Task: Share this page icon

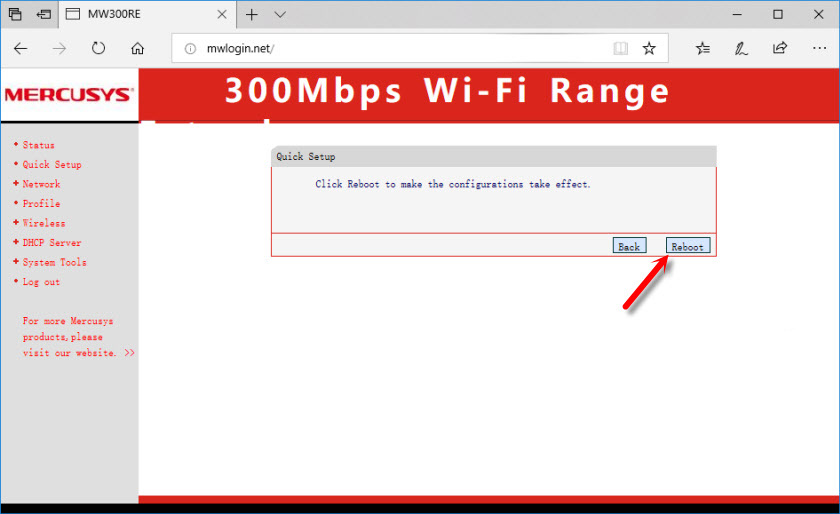Action: coord(779,48)
